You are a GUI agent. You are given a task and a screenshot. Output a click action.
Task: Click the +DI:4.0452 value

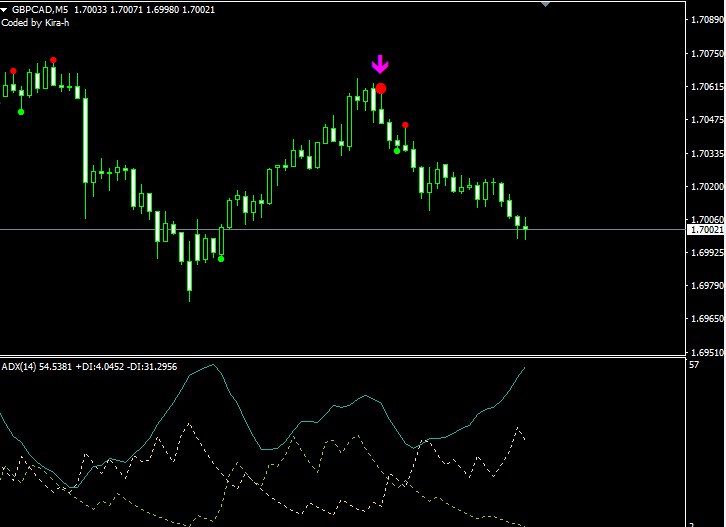point(100,367)
